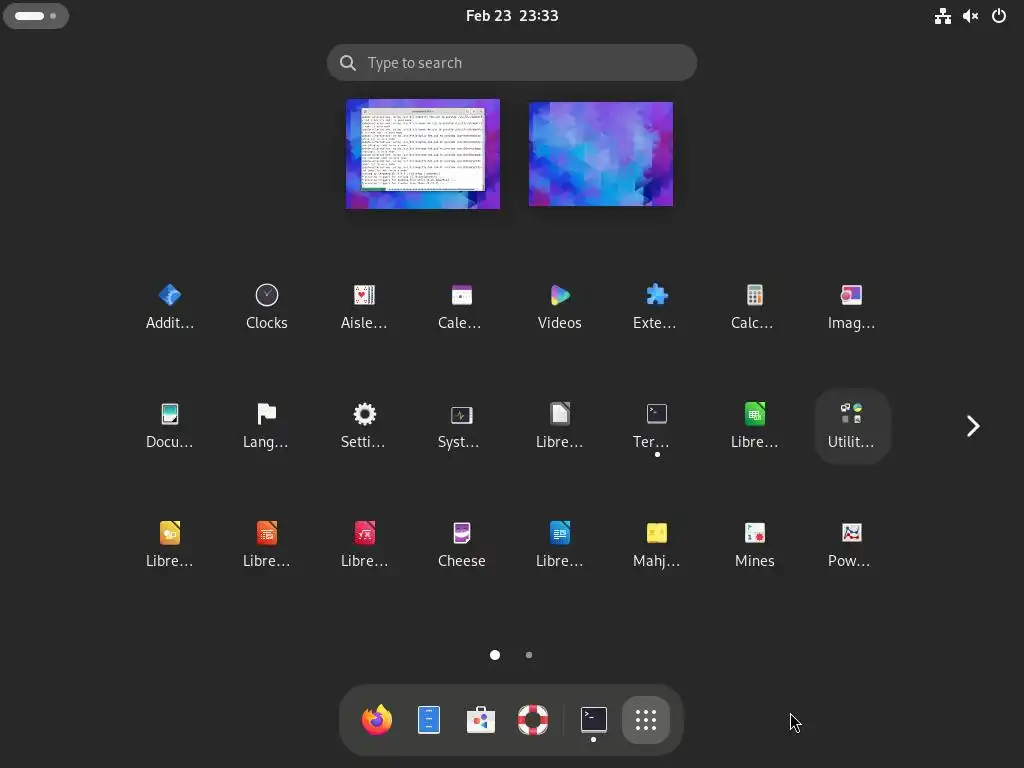
Task: Focus Terminal from the dock
Action: point(594,720)
